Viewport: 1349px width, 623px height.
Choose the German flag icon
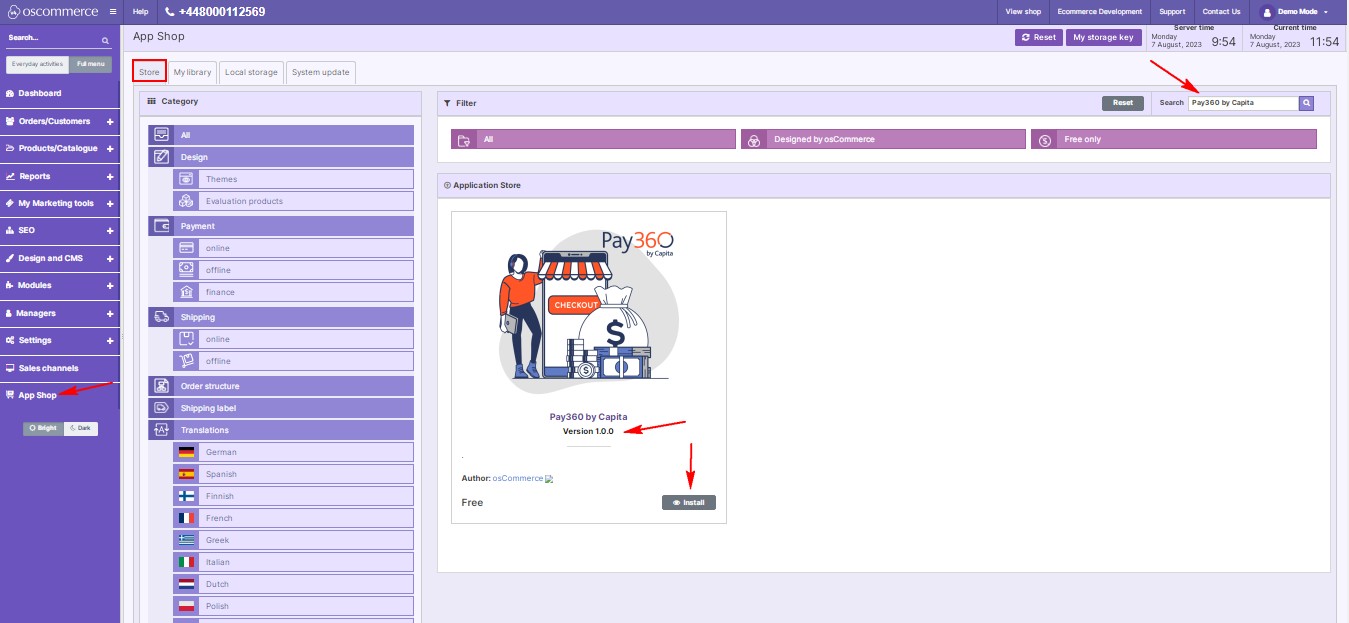point(186,452)
